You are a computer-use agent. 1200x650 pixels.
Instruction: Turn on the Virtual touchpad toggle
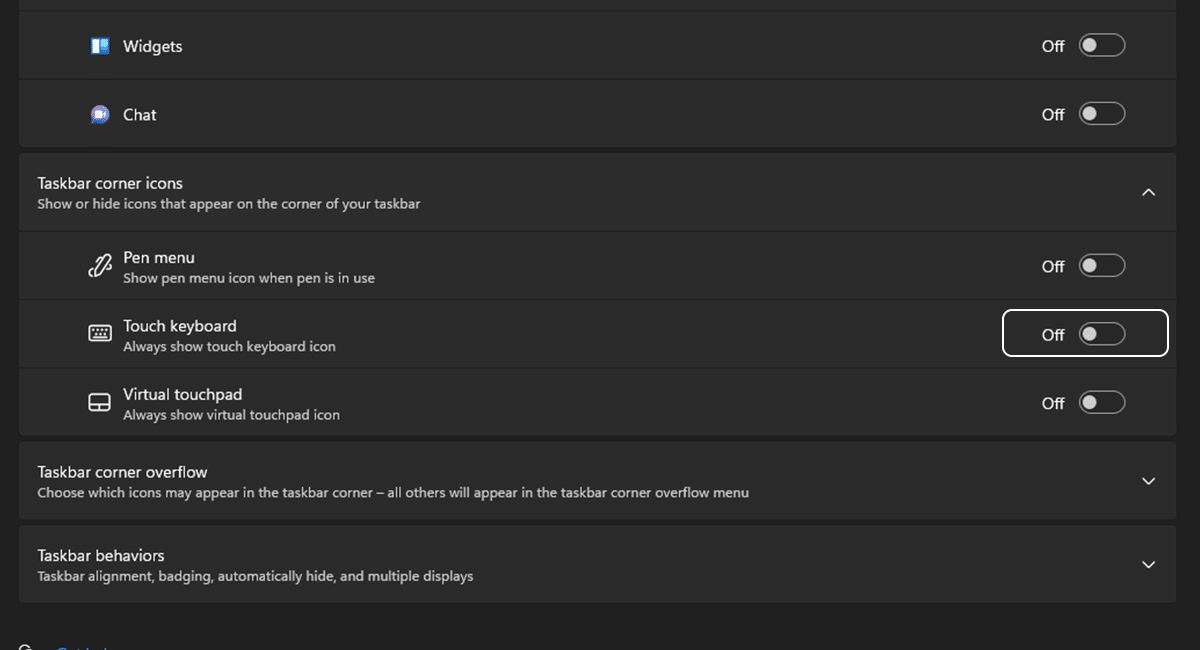tap(1101, 403)
